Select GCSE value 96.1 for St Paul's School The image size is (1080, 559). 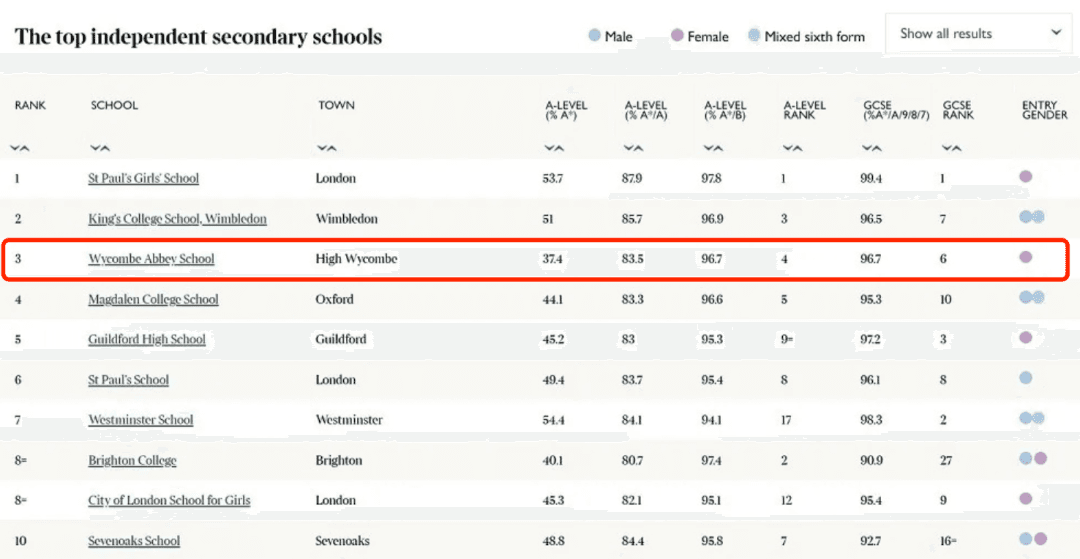point(871,380)
